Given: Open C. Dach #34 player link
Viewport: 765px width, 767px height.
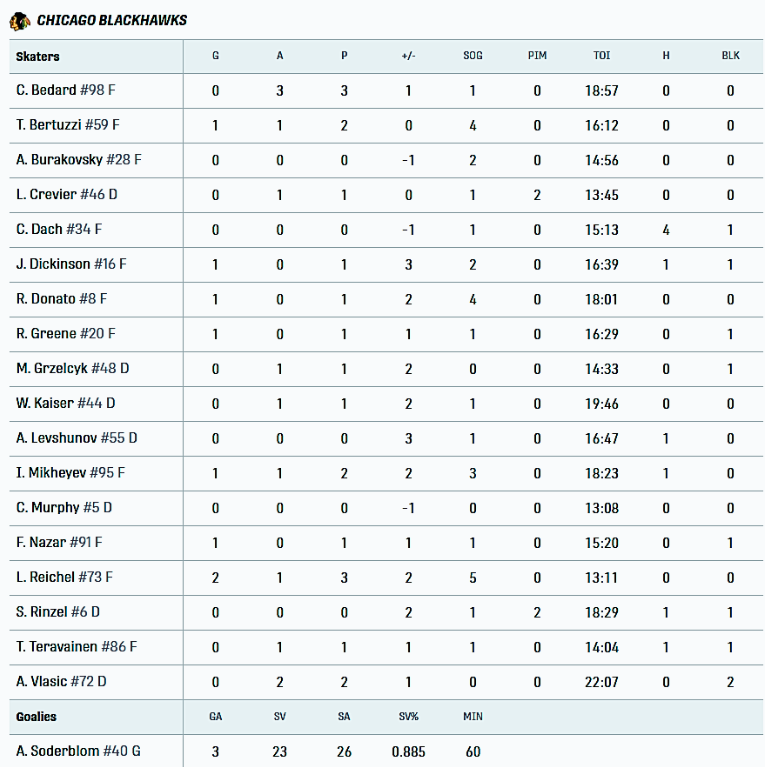Looking at the screenshot, I should coord(59,230).
